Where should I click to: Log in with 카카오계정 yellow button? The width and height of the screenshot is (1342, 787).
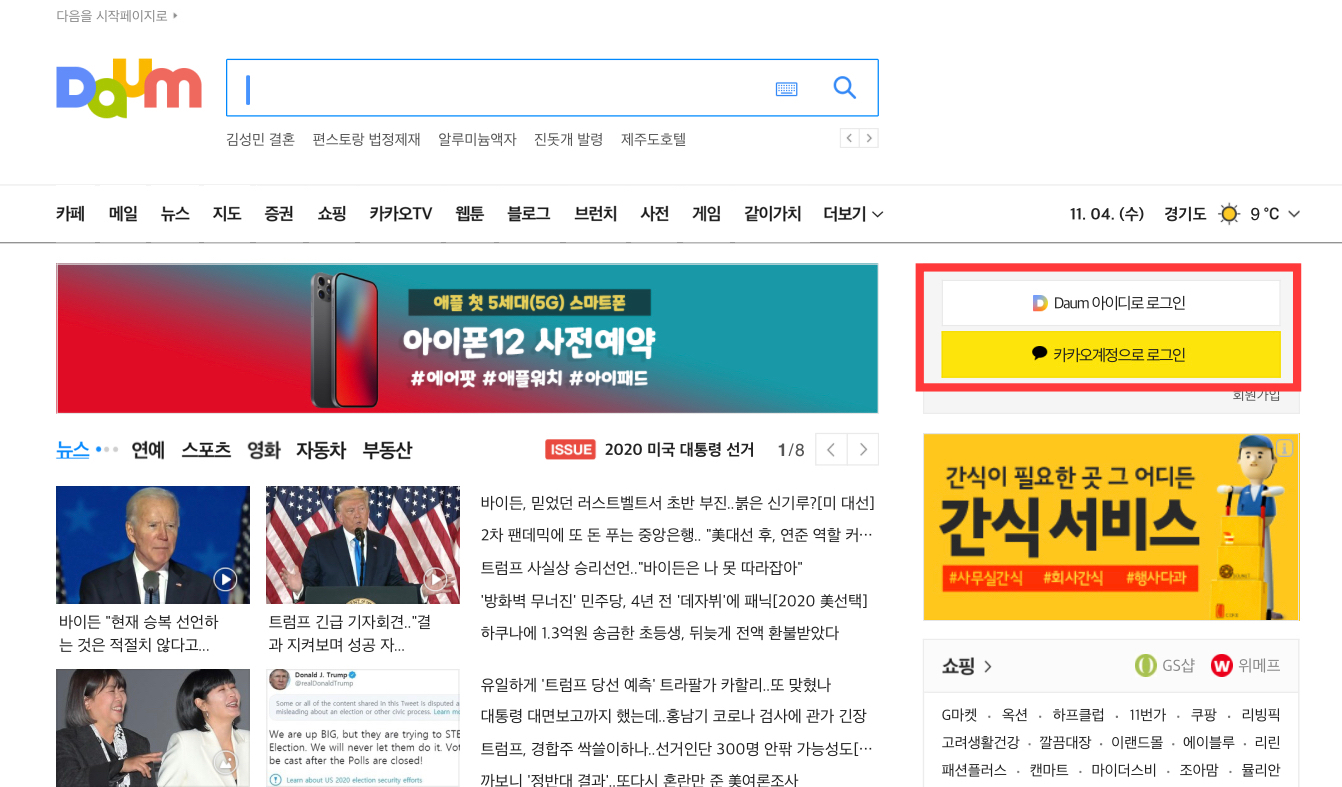tap(1111, 354)
